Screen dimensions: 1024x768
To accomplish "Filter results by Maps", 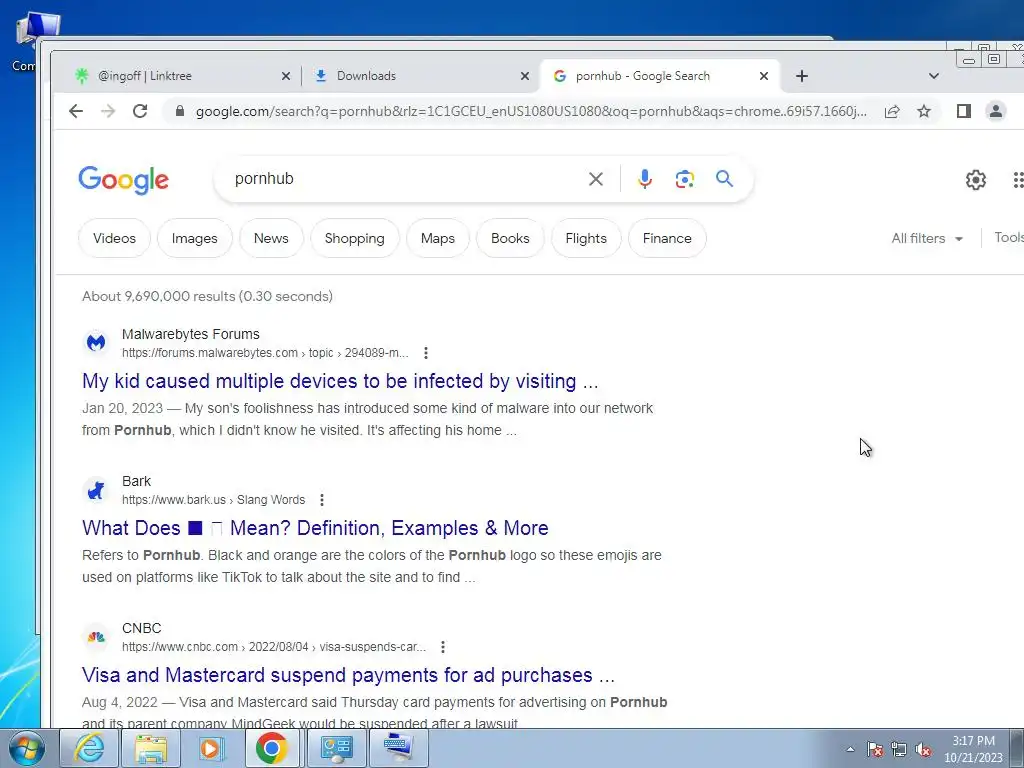I will (x=438, y=238).
